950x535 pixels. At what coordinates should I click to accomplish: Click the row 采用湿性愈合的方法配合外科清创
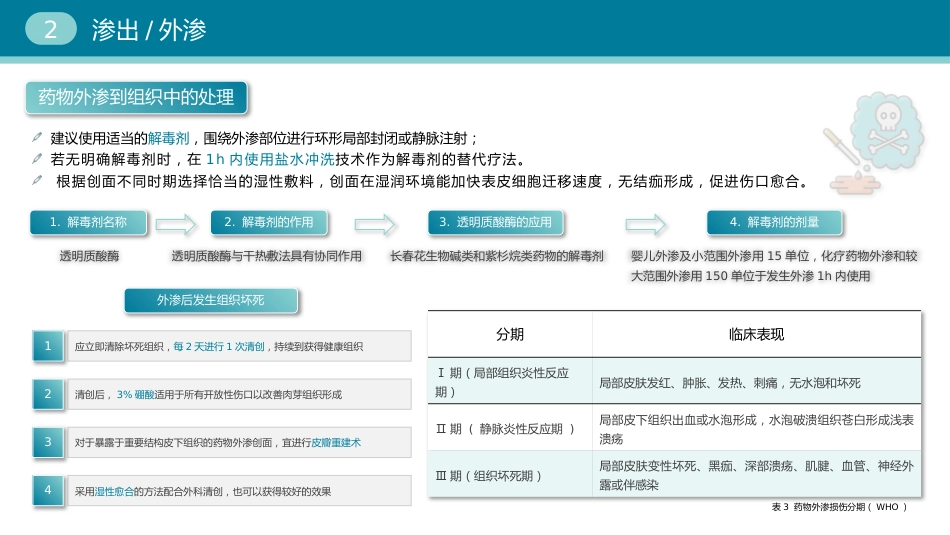click(239, 491)
